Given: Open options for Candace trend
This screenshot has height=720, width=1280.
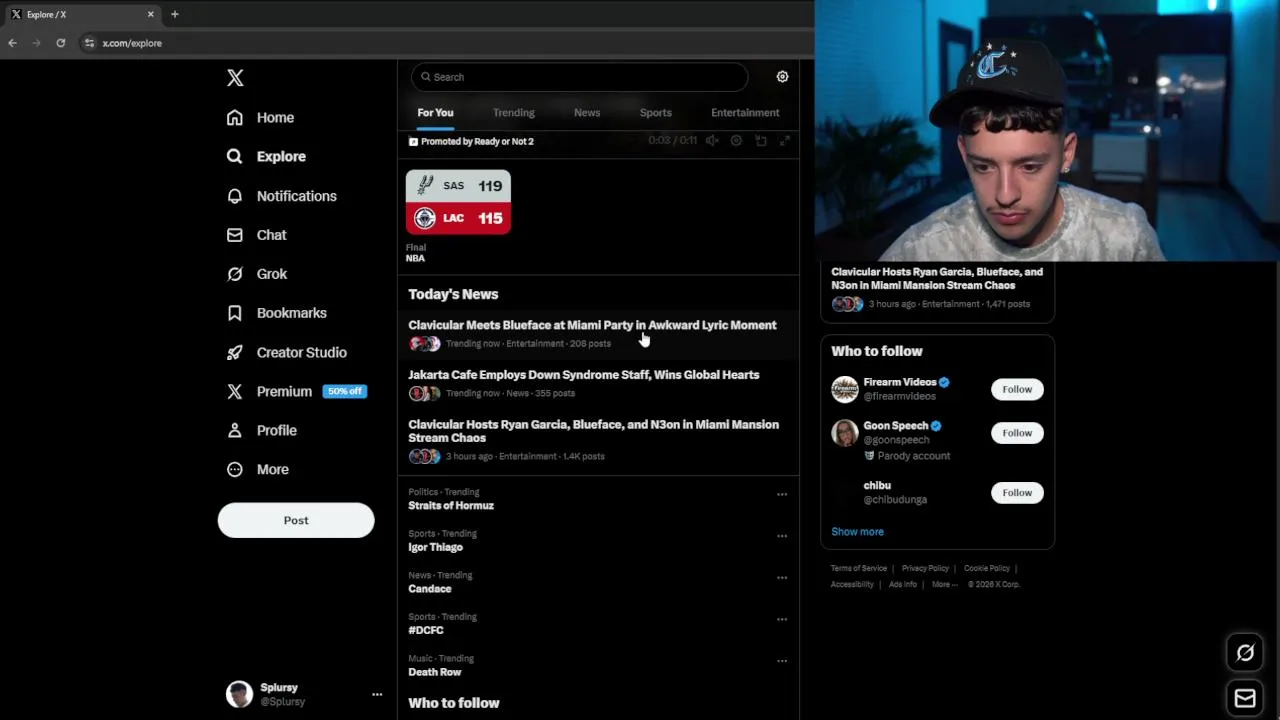Looking at the screenshot, I should pyautogui.click(x=782, y=577).
